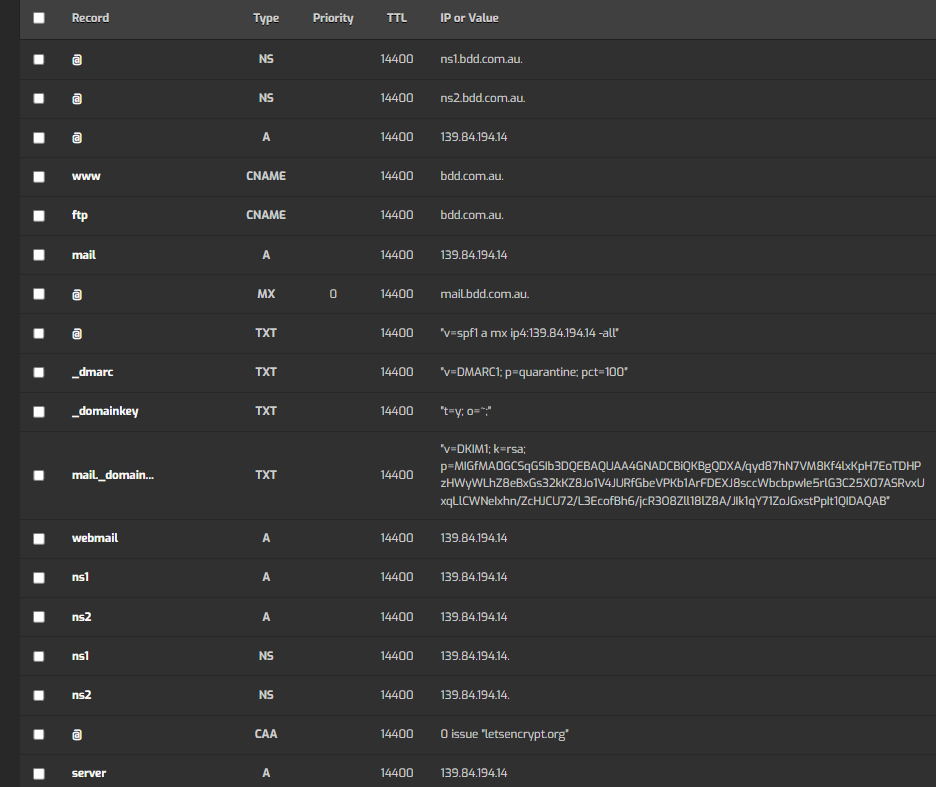Open the webmail record name
The width and height of the screenshot is (936, 787).
click(x=95, y=538)
